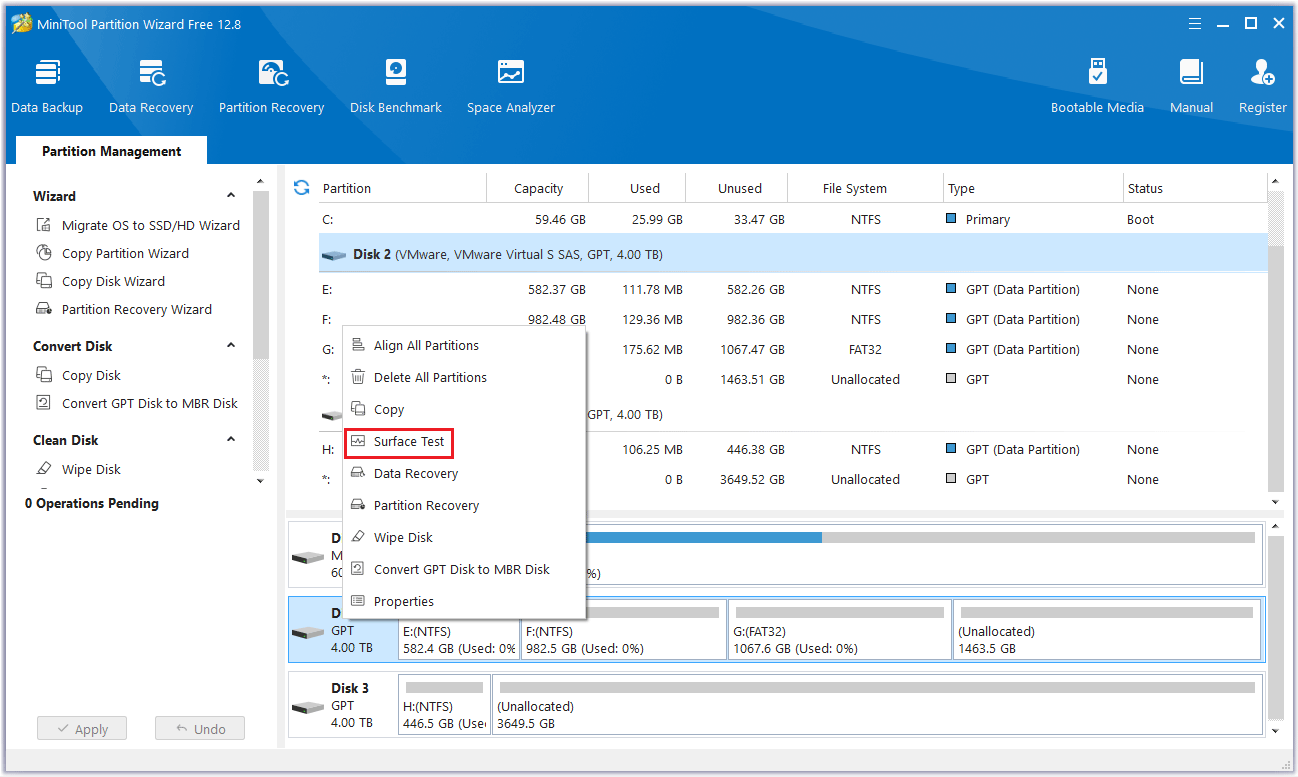Click the Copy Partition Wizard icon

(44, 253)
